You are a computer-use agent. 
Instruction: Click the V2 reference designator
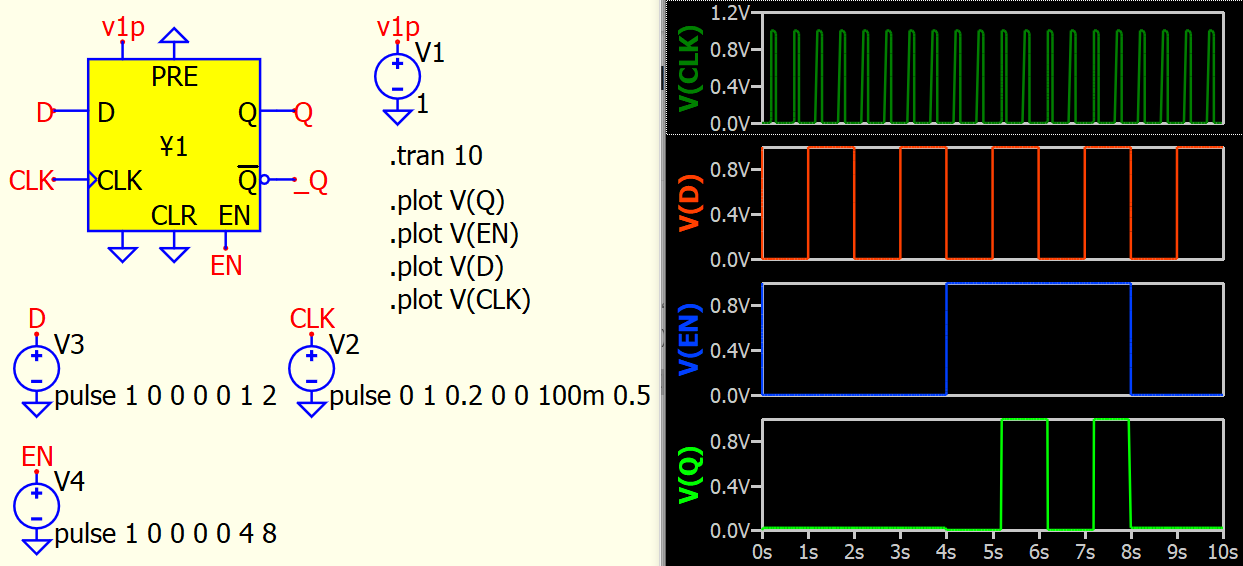tap(345, 345)
